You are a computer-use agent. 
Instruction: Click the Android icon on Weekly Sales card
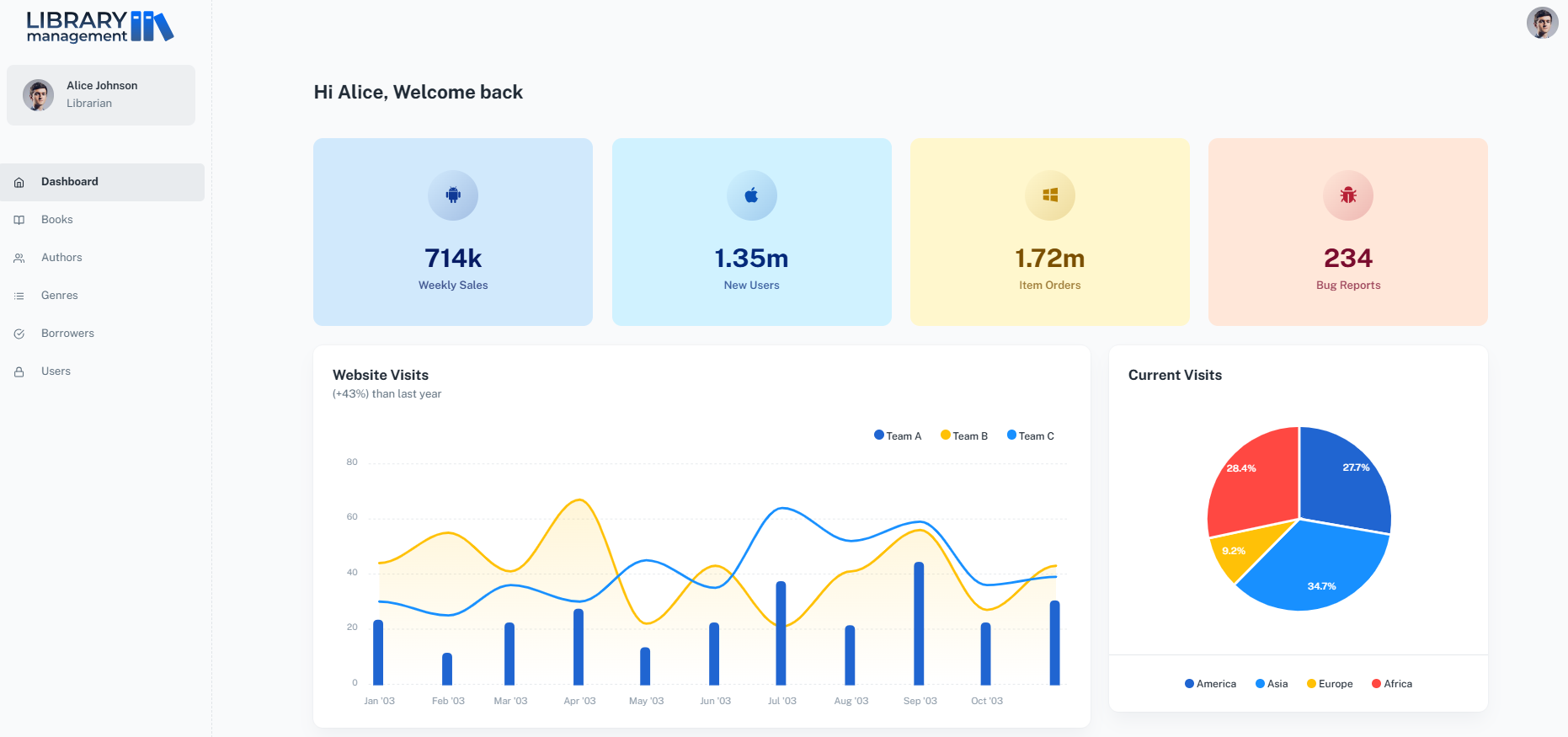(x=453, y=195)
